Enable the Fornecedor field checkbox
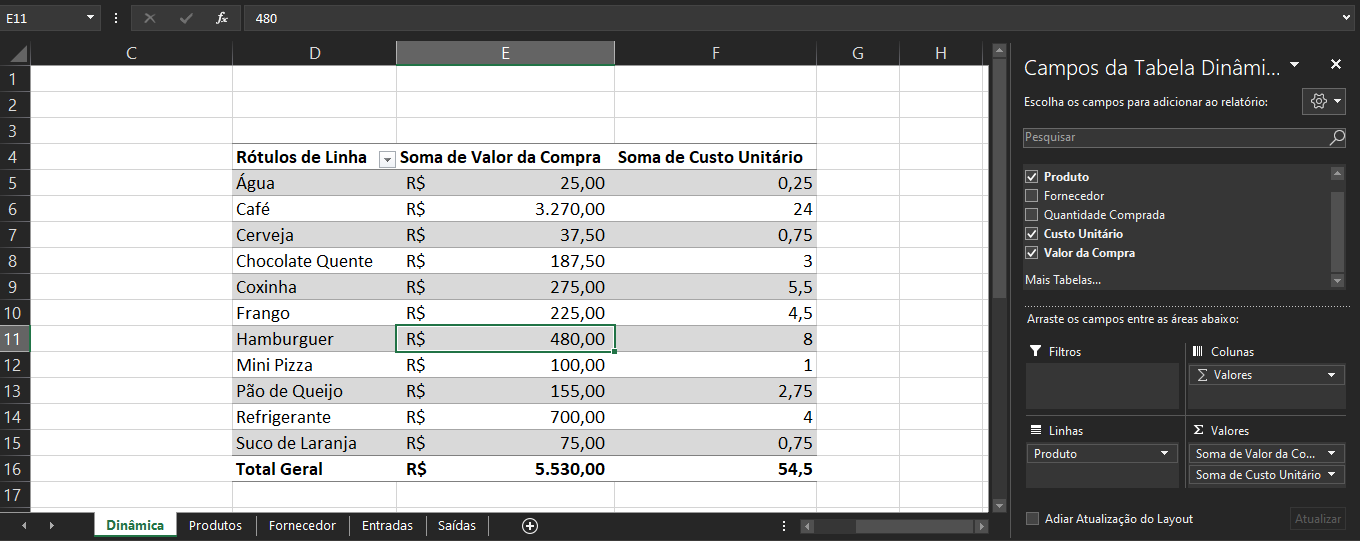This screenshot has height=541, width=1360. click(x=1032, y=195)
